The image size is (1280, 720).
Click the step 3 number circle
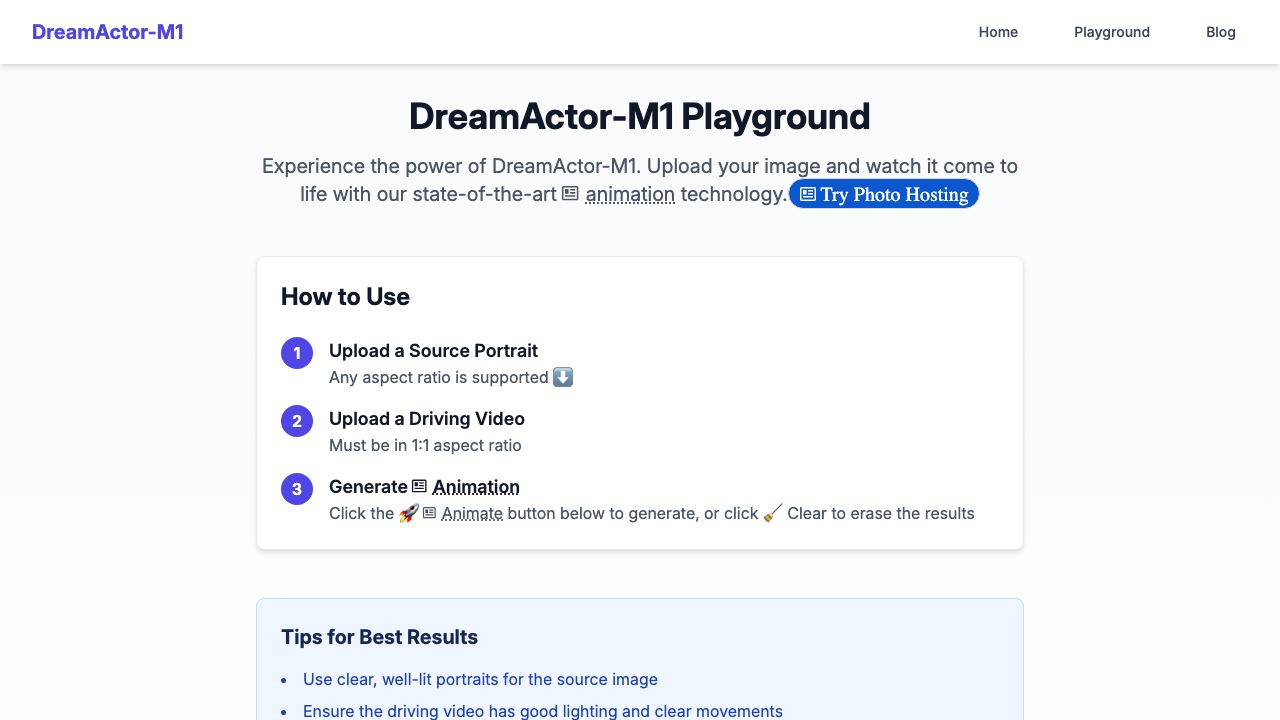(x=297, y=489)
